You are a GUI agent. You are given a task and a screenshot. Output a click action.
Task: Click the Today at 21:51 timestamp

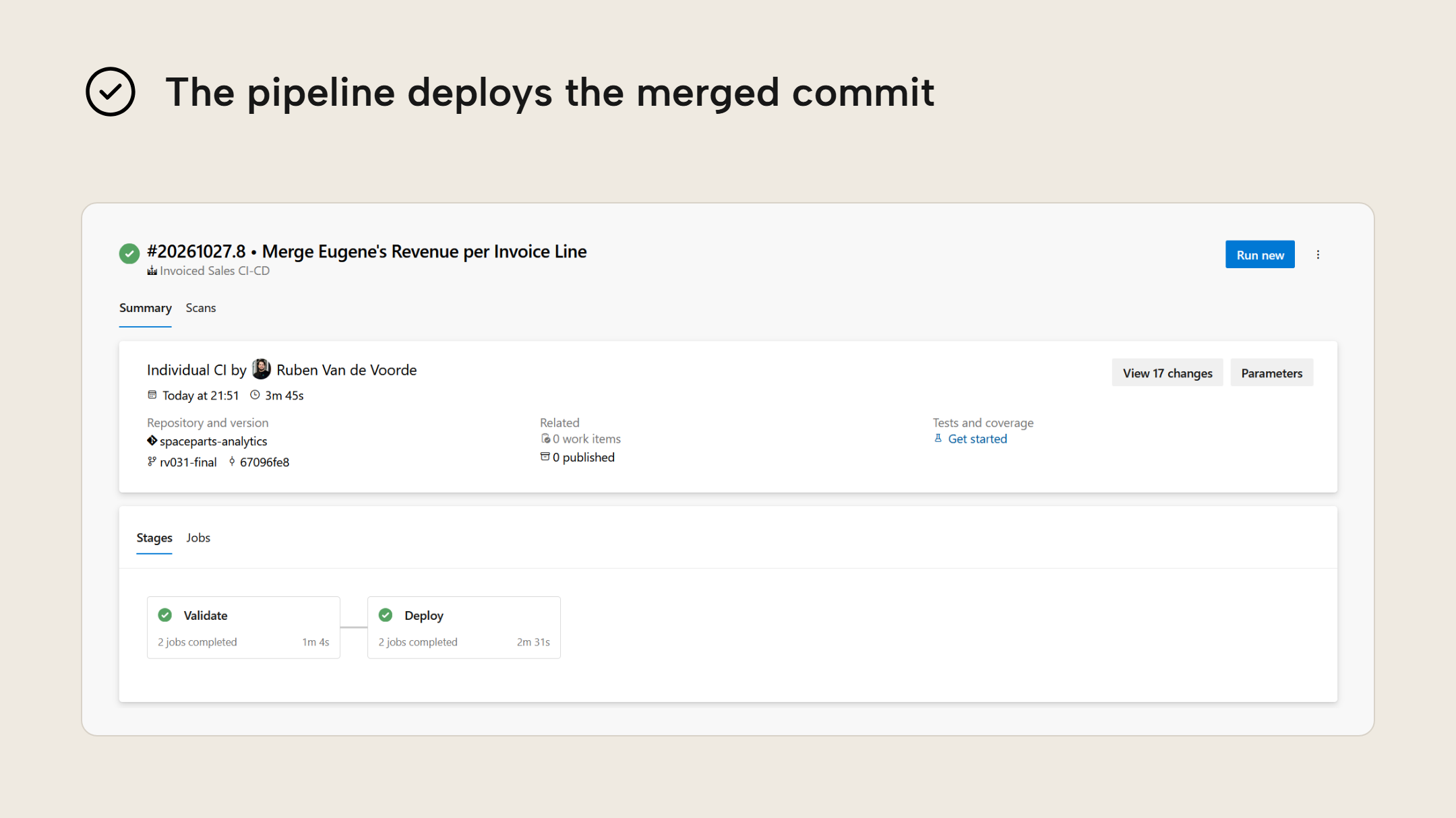click(201, 396)
